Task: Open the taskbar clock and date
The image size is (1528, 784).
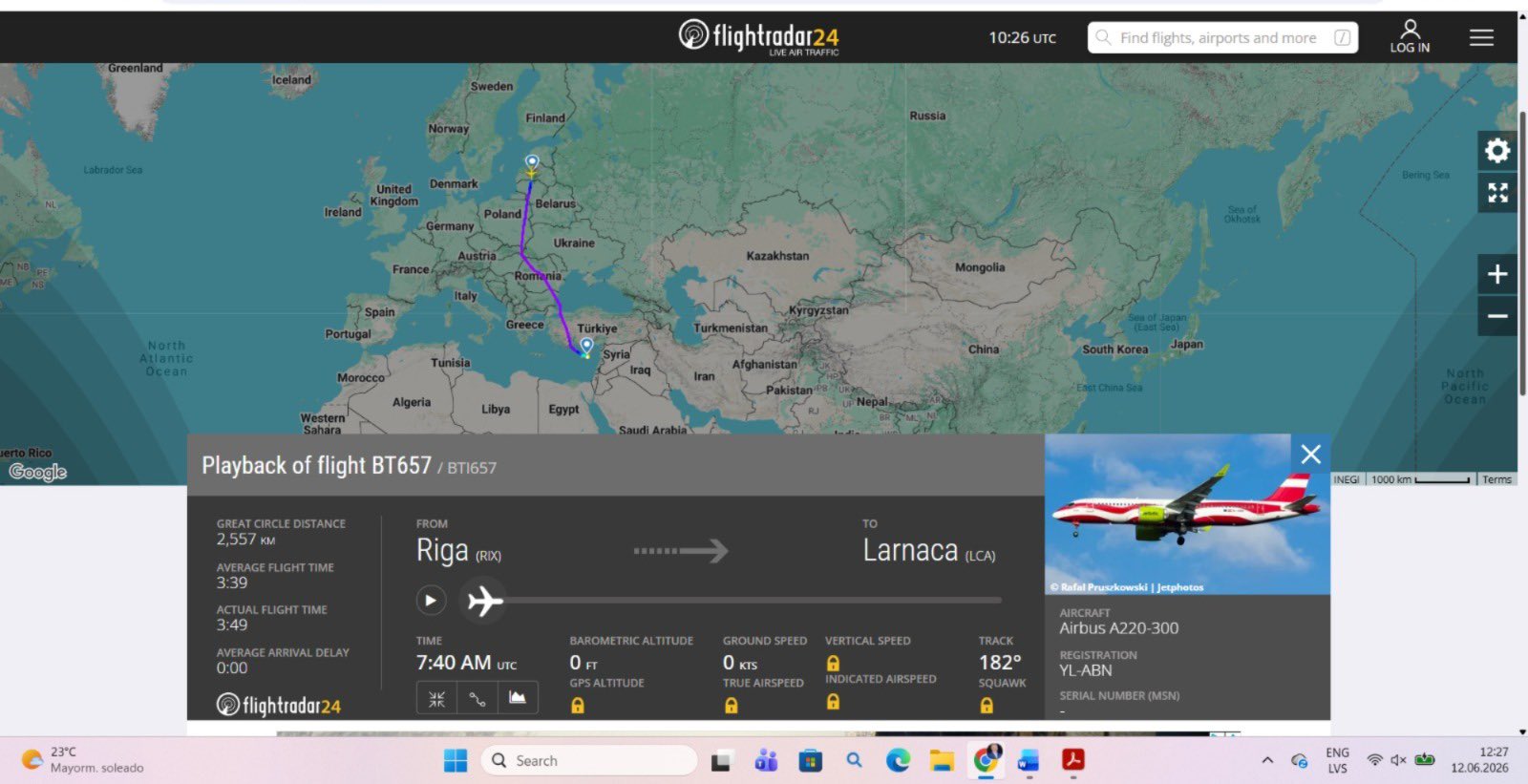Action: [1479, 760]
